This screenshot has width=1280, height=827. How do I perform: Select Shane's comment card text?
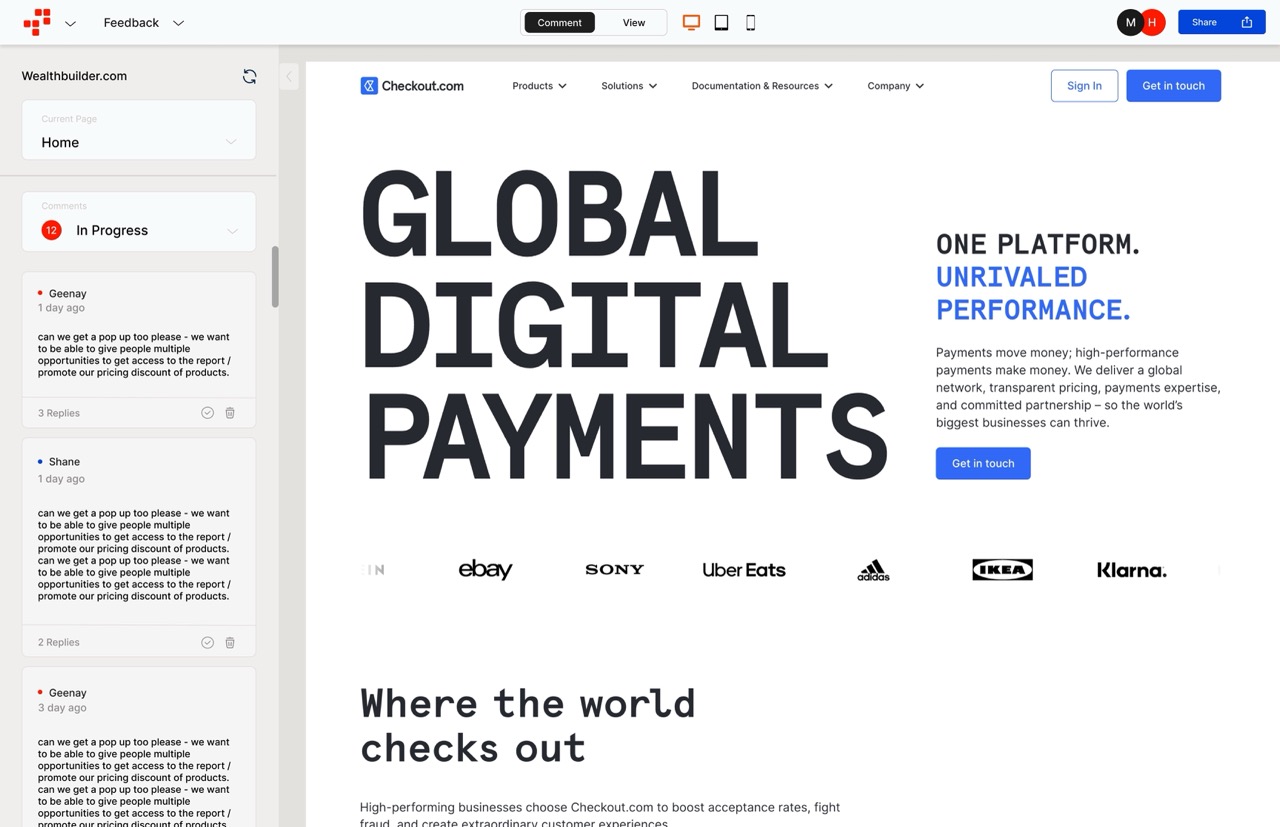[x=134, y=554]
